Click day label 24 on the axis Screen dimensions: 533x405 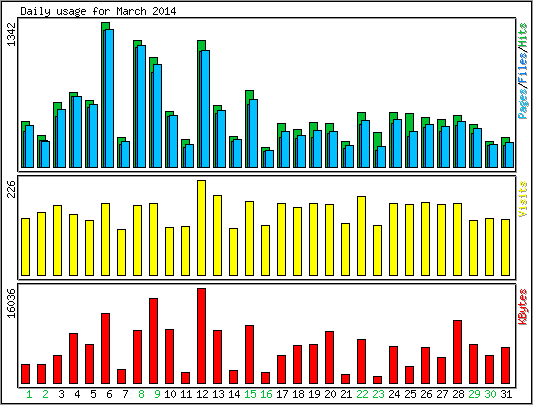click(x=394, y=394)
